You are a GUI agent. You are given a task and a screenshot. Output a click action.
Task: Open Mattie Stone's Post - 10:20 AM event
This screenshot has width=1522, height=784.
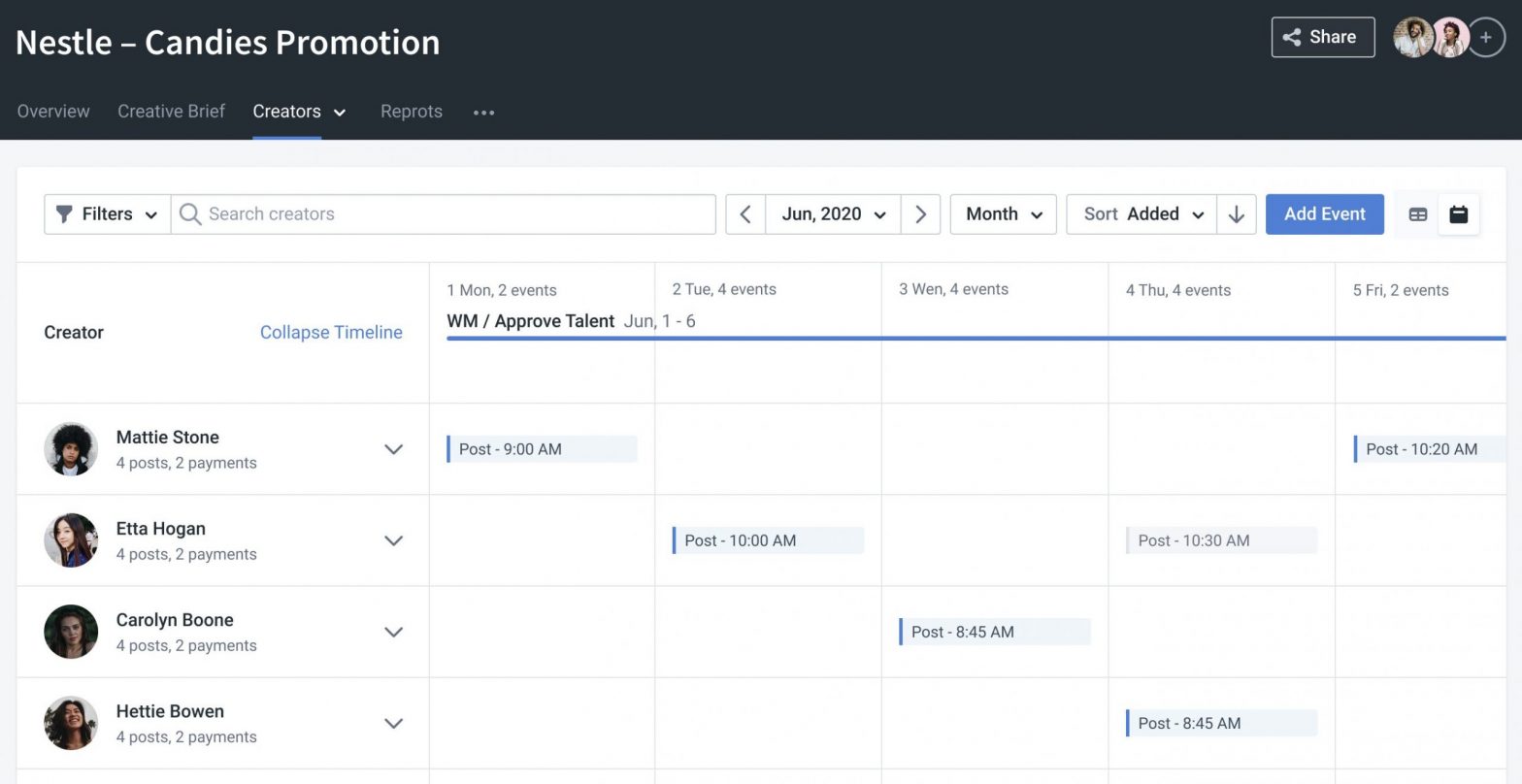point(1430,449)
